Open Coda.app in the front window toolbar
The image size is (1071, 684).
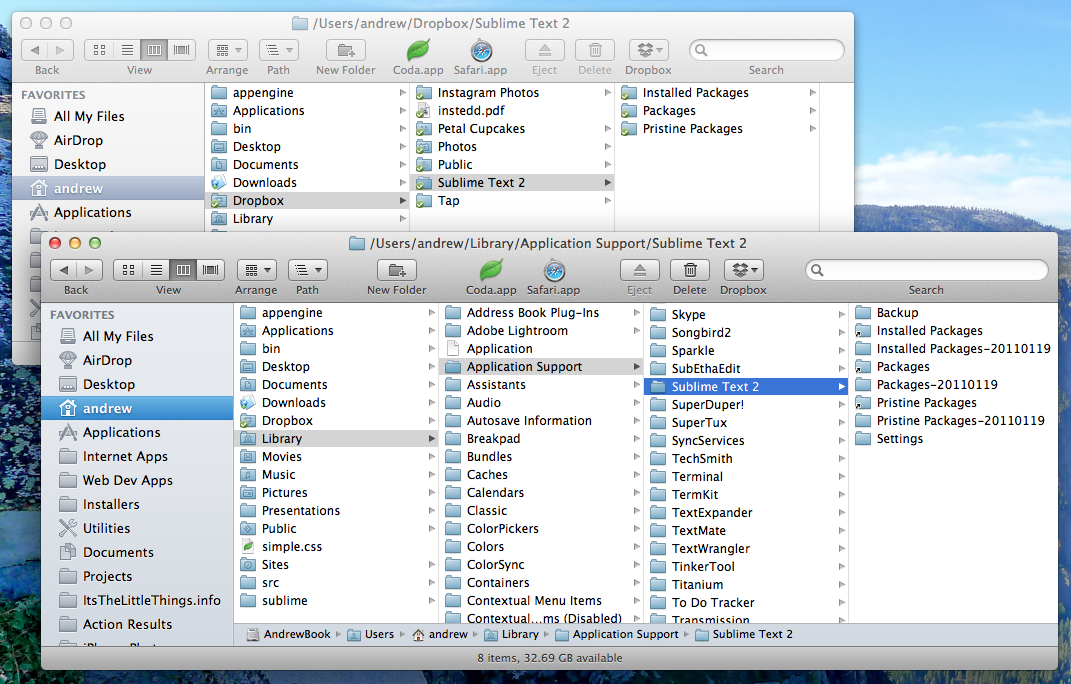click(x=491, y=271)
